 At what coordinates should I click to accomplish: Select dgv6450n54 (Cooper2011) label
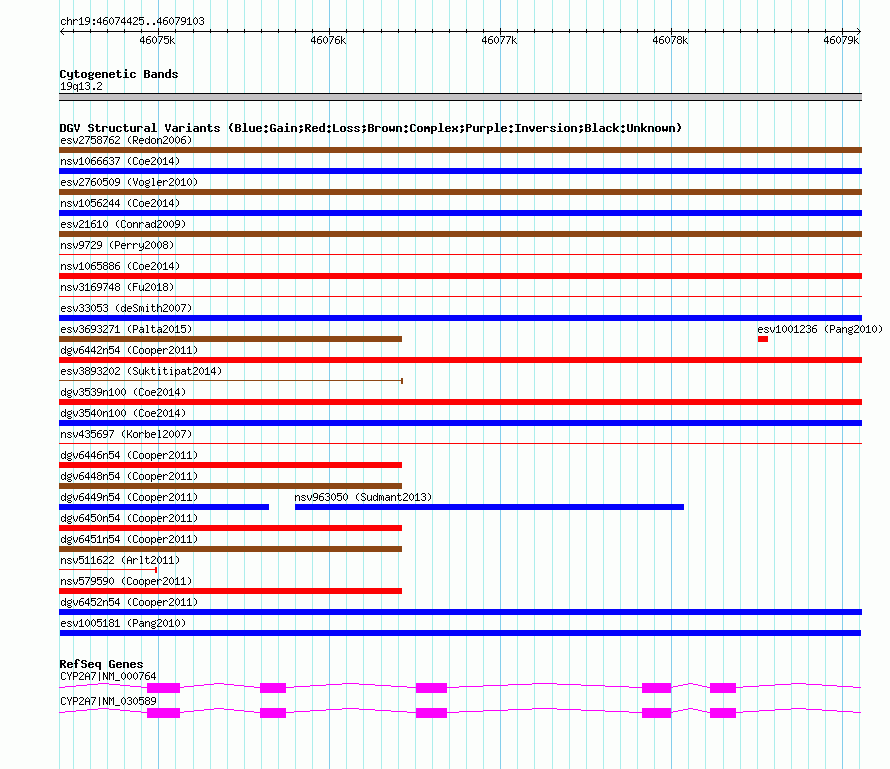click(129, 518)
